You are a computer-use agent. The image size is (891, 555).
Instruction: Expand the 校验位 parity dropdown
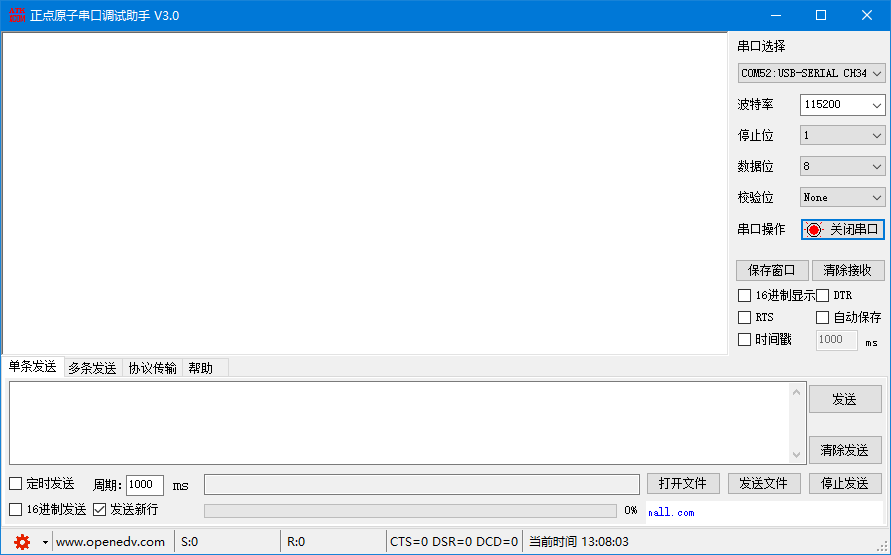click(842, 198)
